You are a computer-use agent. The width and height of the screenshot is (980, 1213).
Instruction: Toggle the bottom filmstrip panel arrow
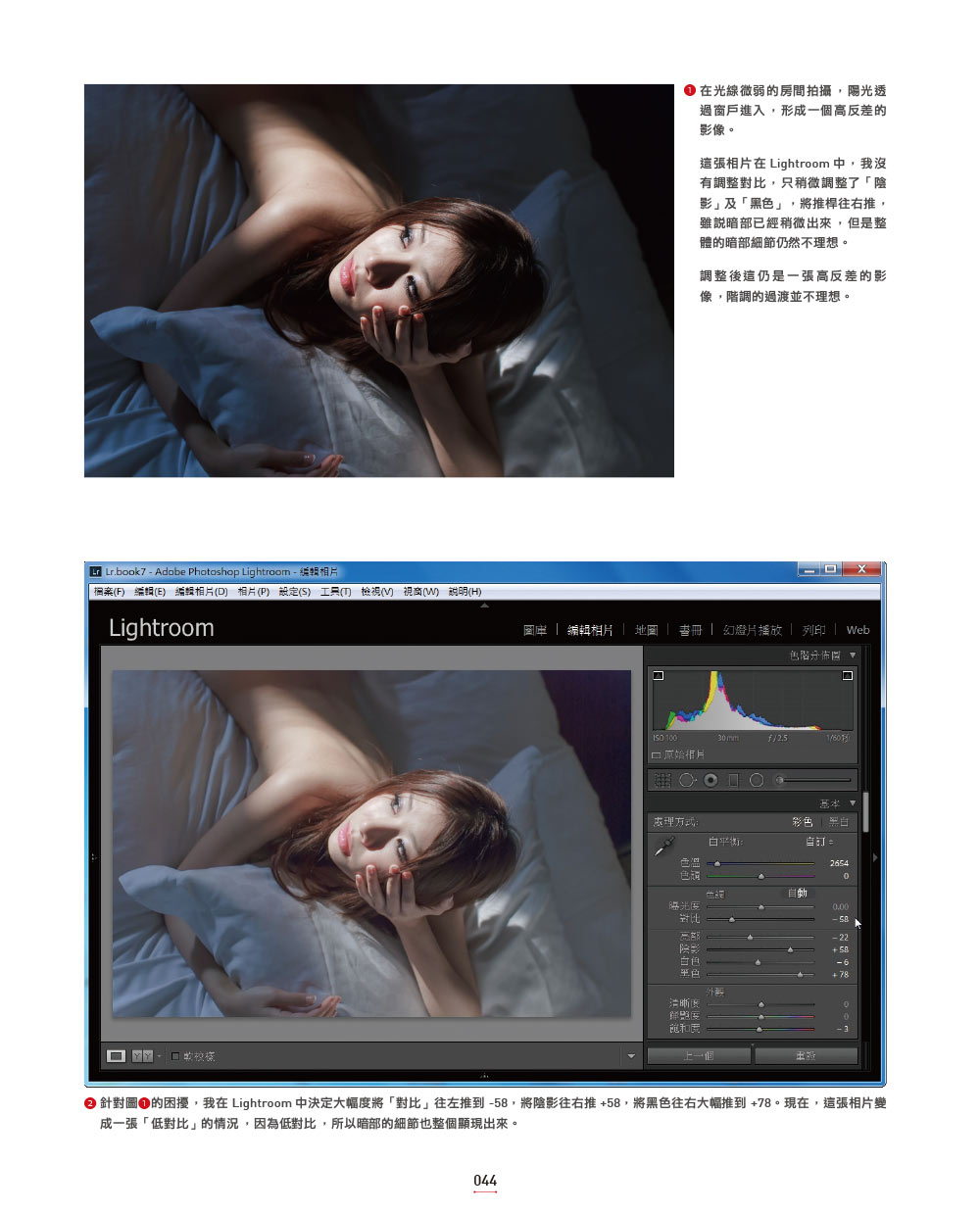pos(484,1076)
